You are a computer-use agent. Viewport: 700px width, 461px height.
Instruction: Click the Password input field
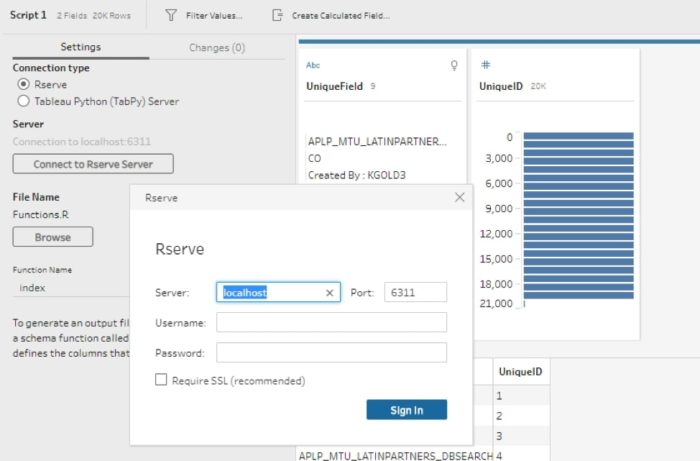(331, 353)
